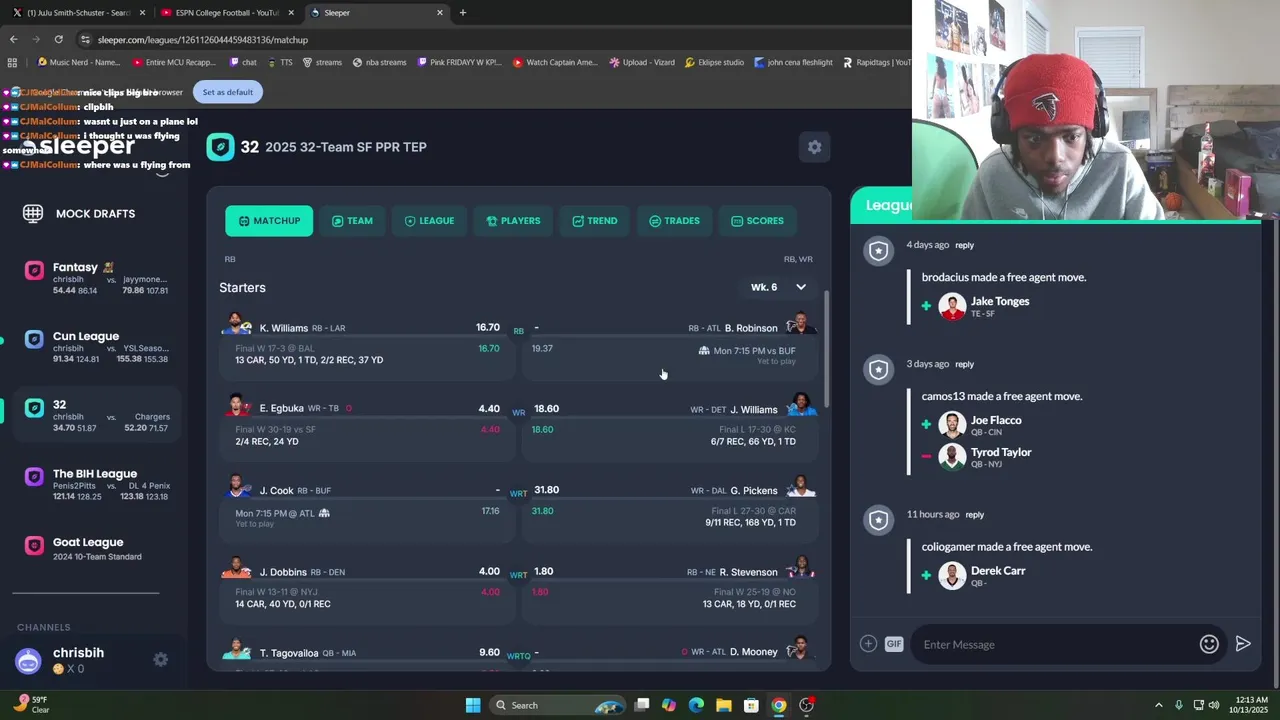
Task: Open Windows Start menu
Action: pos(473,705)
